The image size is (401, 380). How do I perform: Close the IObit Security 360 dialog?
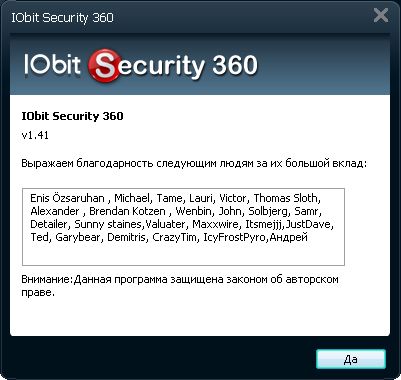pyautogui.click(x=381, y=15)
